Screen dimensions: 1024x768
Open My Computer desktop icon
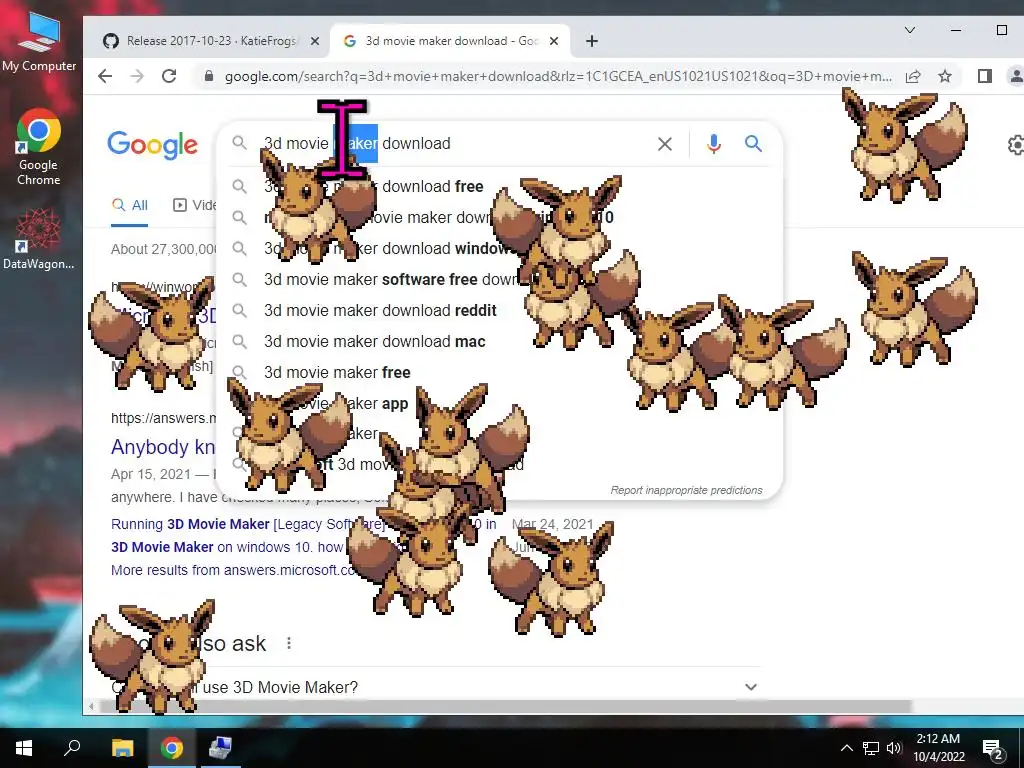coord(39,42)
